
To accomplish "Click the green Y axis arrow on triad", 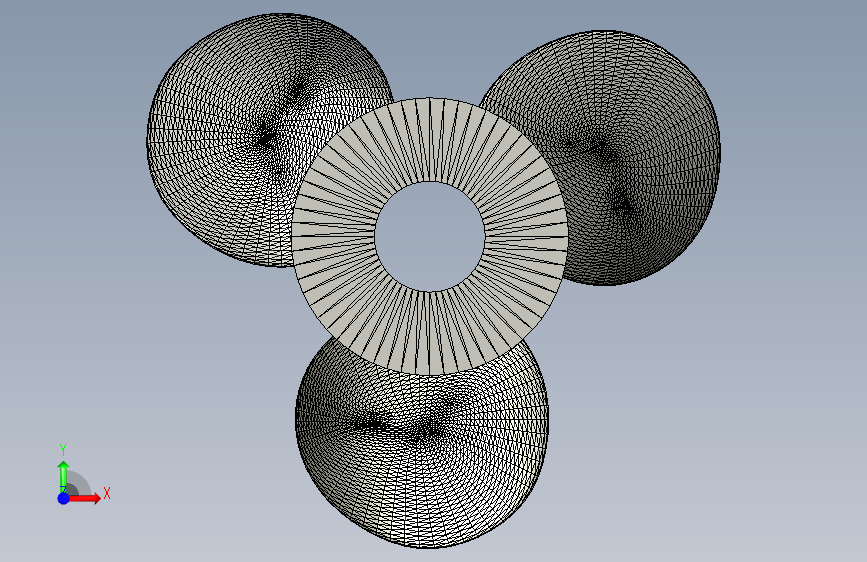I will (63, 476).
